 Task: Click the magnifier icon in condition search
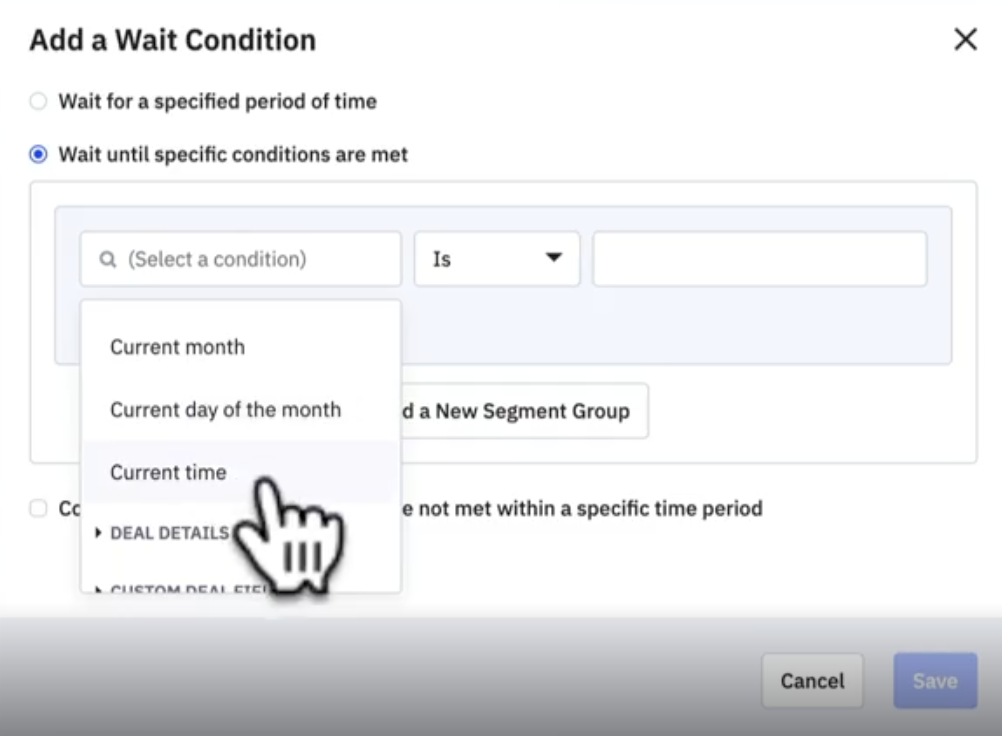pos(108,260)
